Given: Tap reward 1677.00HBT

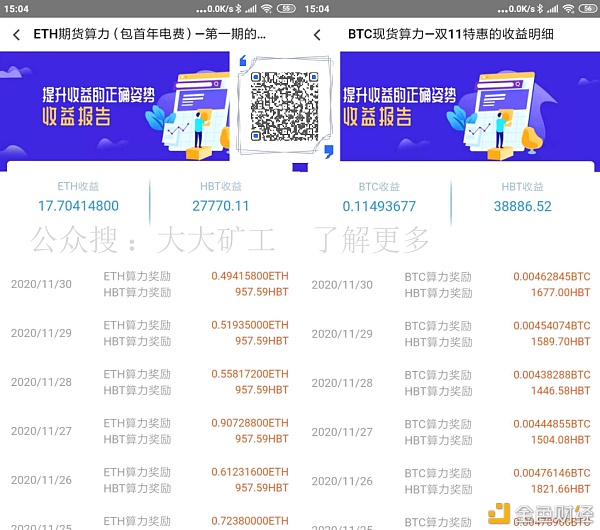Looking at the screenshot, I should (561, 292).
